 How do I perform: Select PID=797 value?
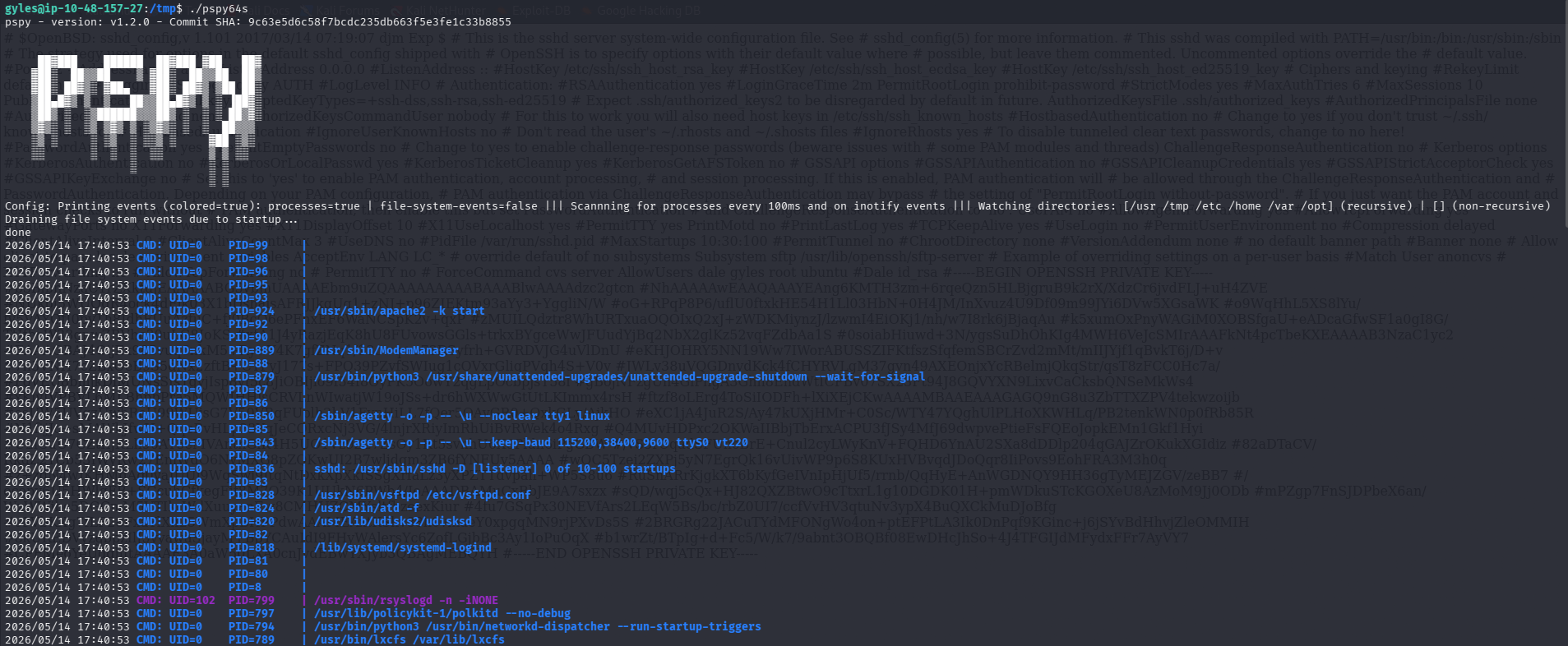click(252, 614)
